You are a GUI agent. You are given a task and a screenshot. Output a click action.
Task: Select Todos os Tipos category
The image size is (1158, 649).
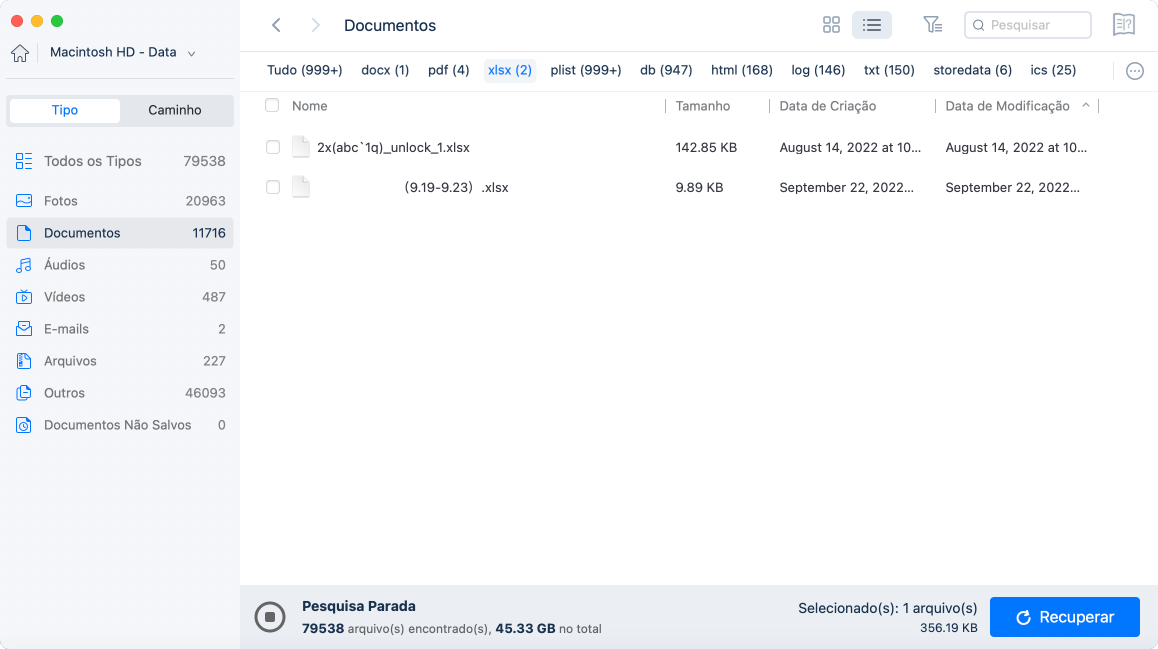120,161
